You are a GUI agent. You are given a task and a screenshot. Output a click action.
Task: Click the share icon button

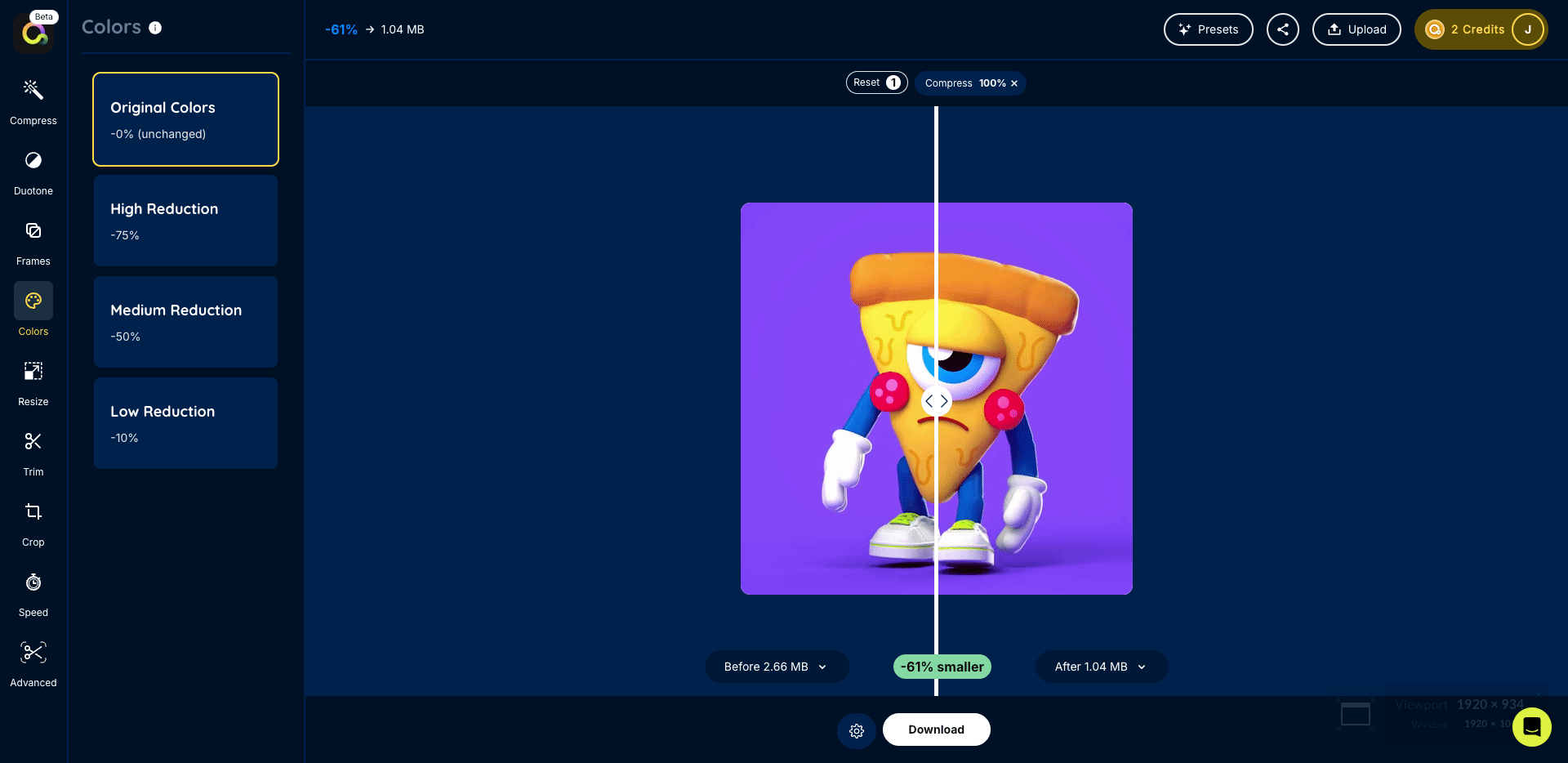[1283, 29]
